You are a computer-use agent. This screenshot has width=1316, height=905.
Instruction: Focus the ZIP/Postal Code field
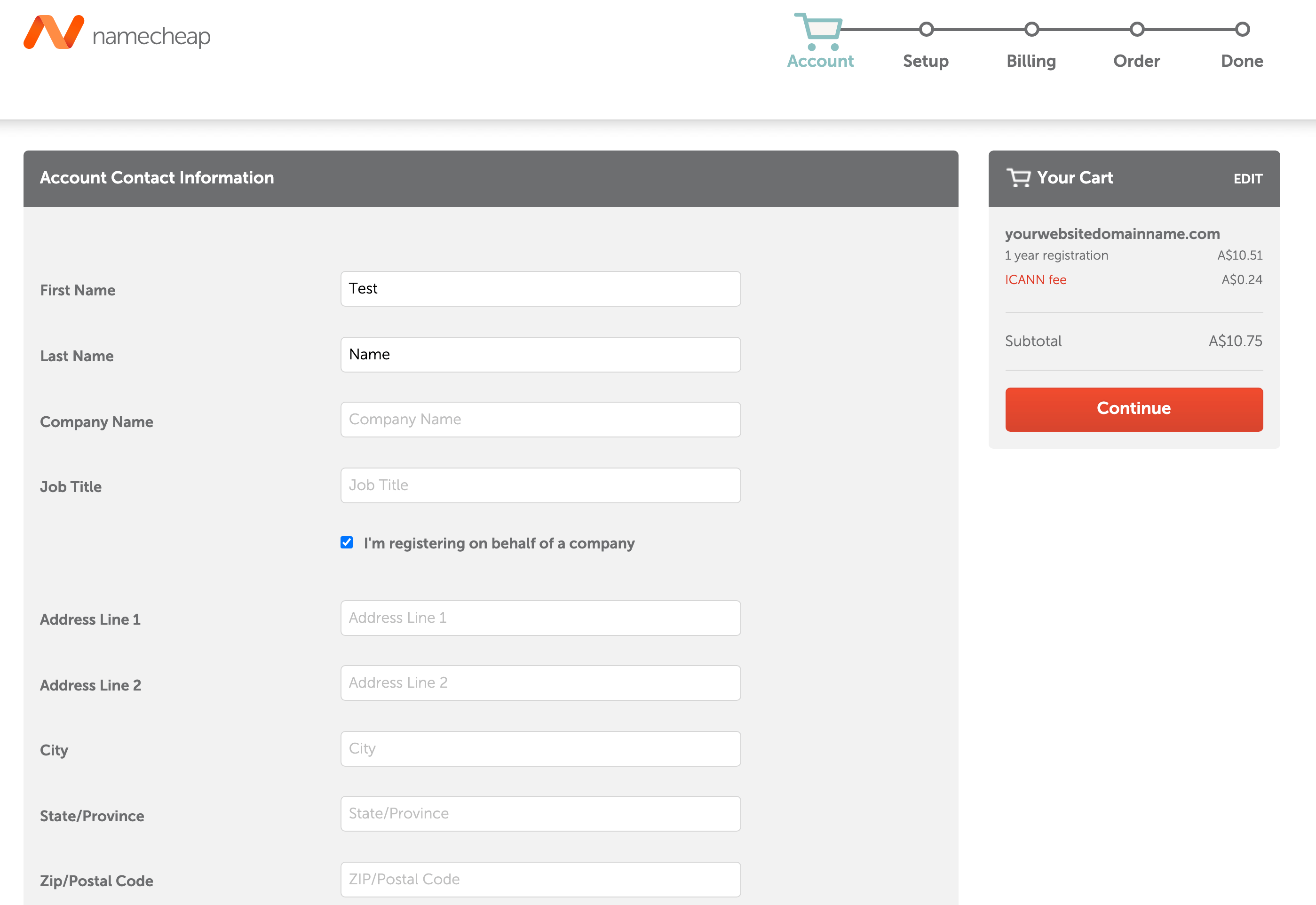click(x=540, y=880)
